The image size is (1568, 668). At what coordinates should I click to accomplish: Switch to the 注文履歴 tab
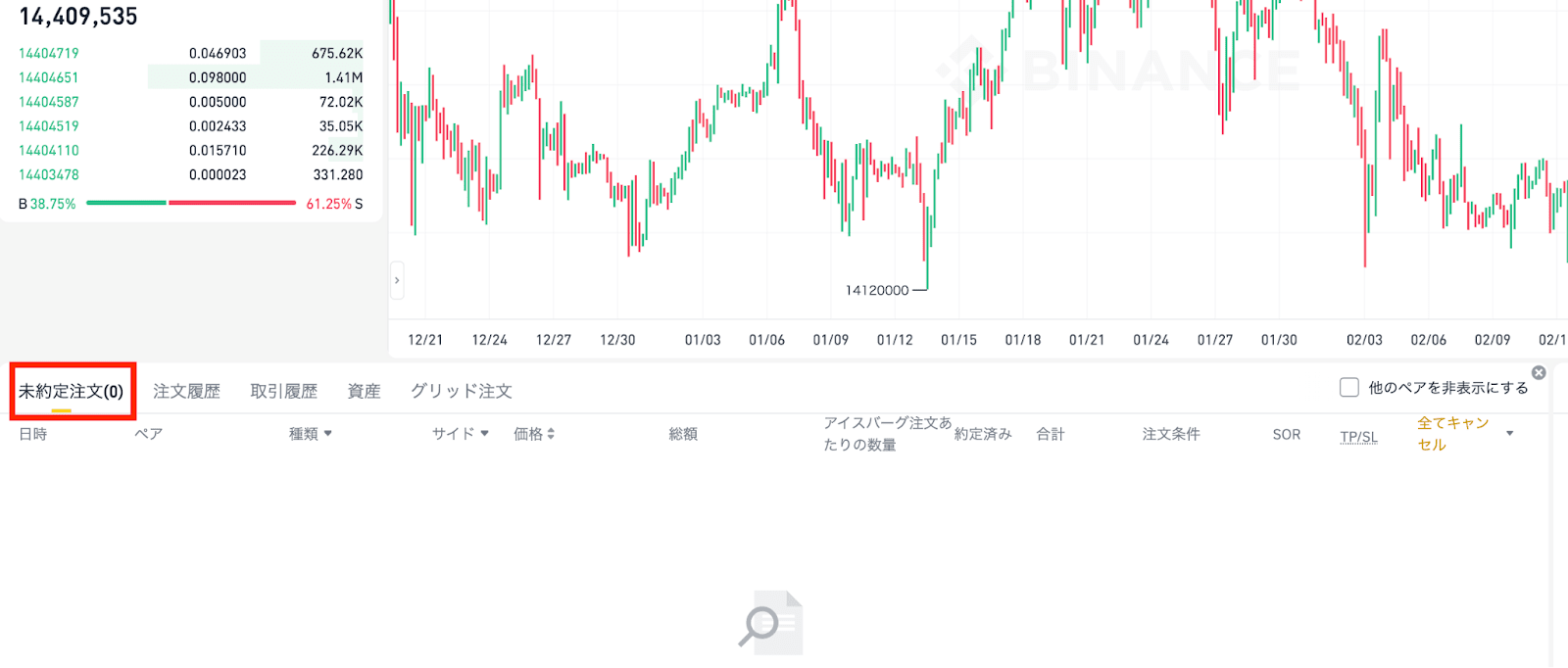tap(186, 391)
